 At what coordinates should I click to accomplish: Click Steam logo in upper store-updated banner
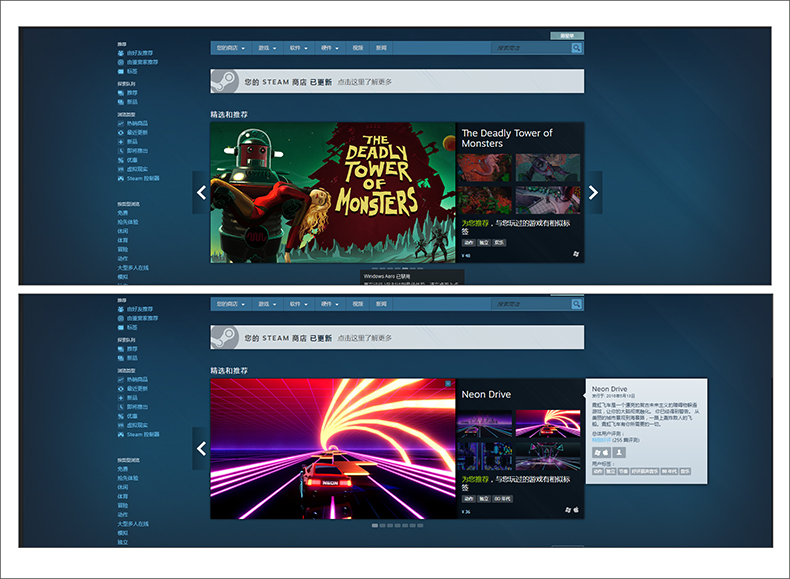[x=224, y=81]
